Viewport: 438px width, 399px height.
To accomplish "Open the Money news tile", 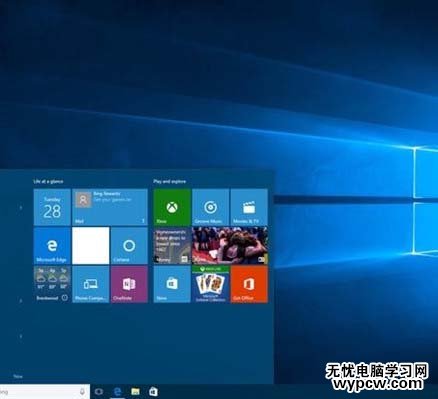I will (172, 246).
